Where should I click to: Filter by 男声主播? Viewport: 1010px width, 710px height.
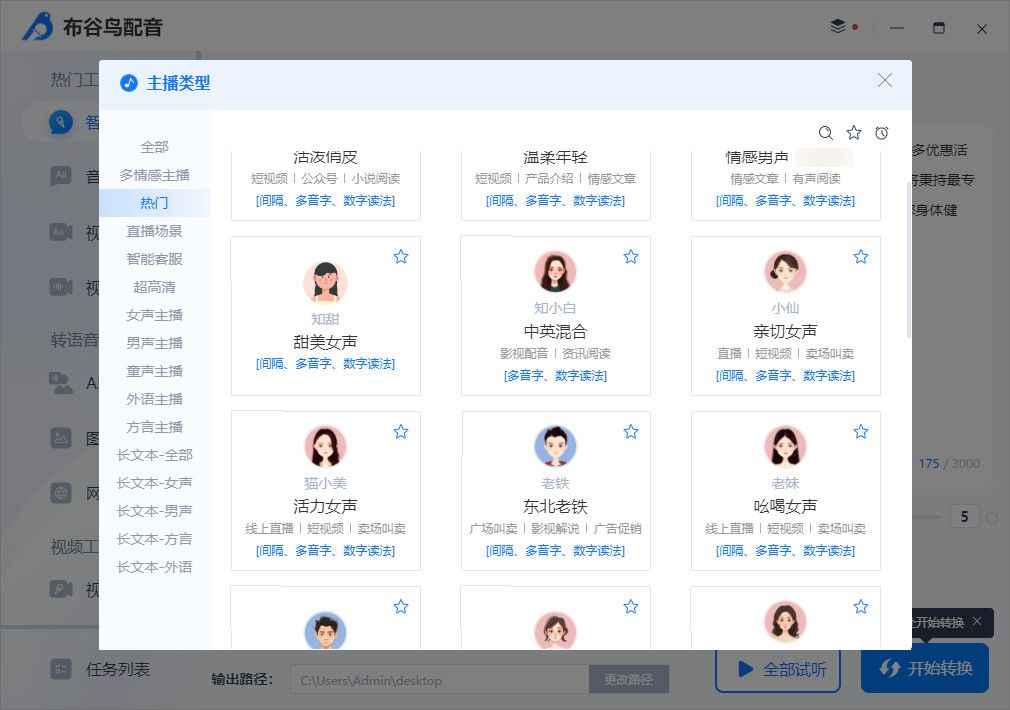[x=155, y=343]
